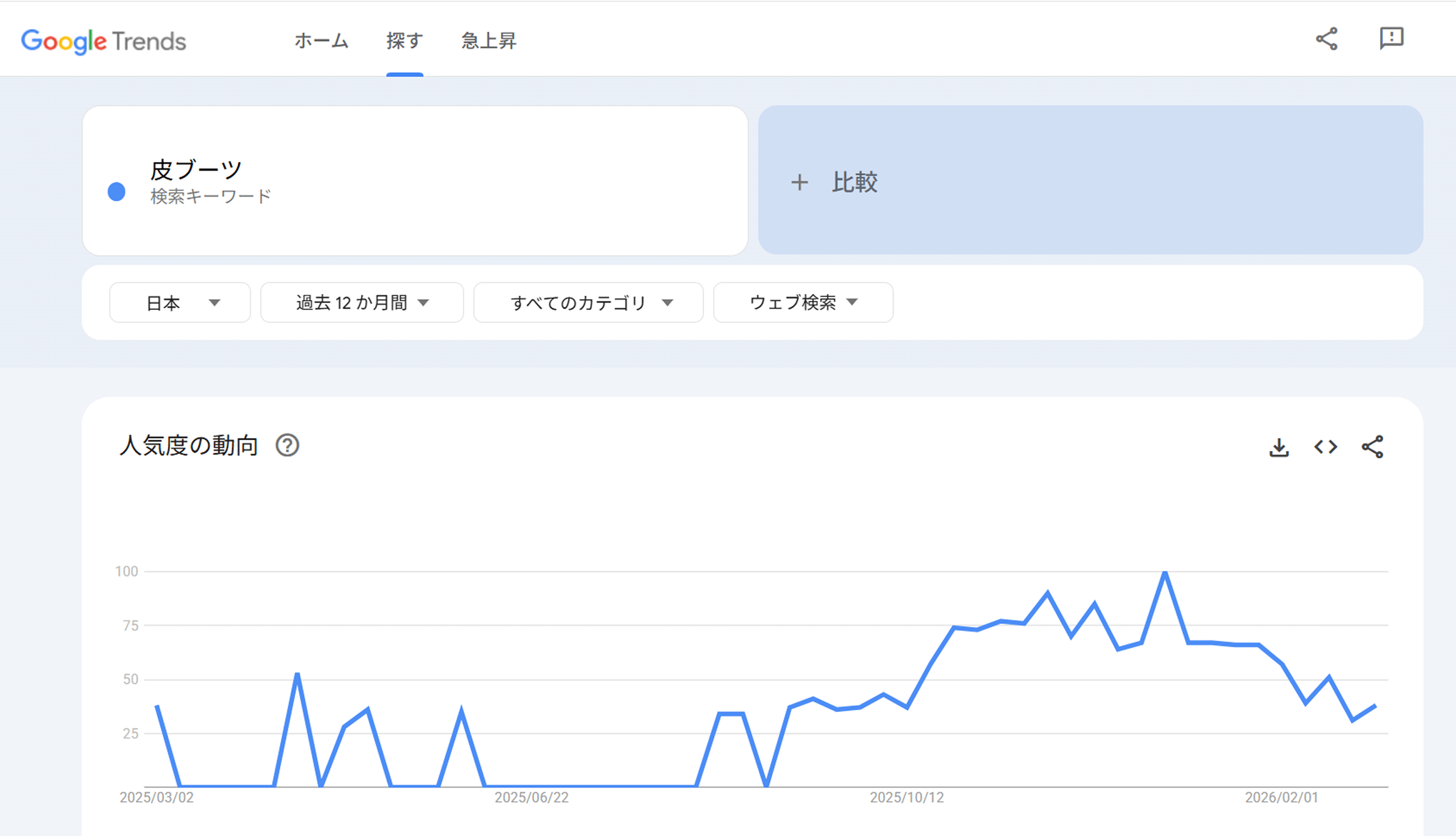Click the plus icon in 比較 box
Viewport: 1456px width, 836px height.
799,183
